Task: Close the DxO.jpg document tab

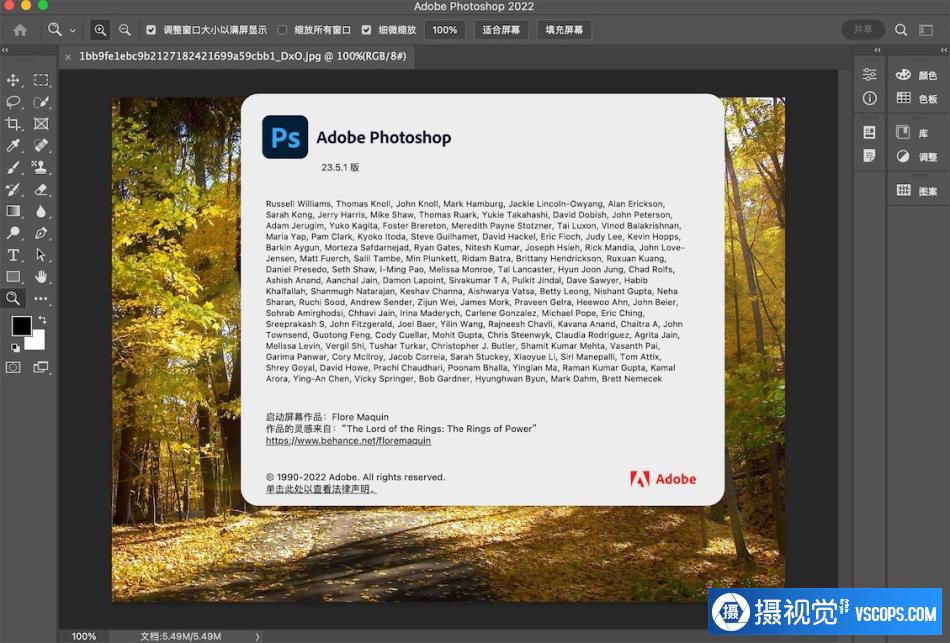Action: 68,57
